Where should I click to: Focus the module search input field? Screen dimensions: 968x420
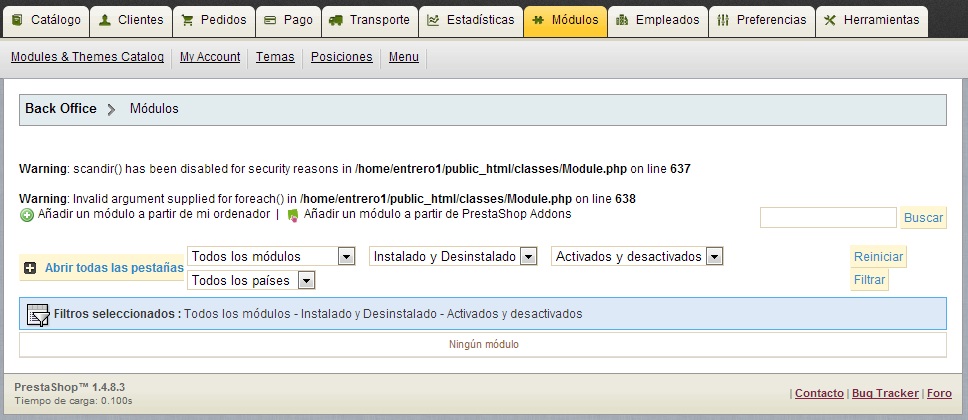pos(828,217)
